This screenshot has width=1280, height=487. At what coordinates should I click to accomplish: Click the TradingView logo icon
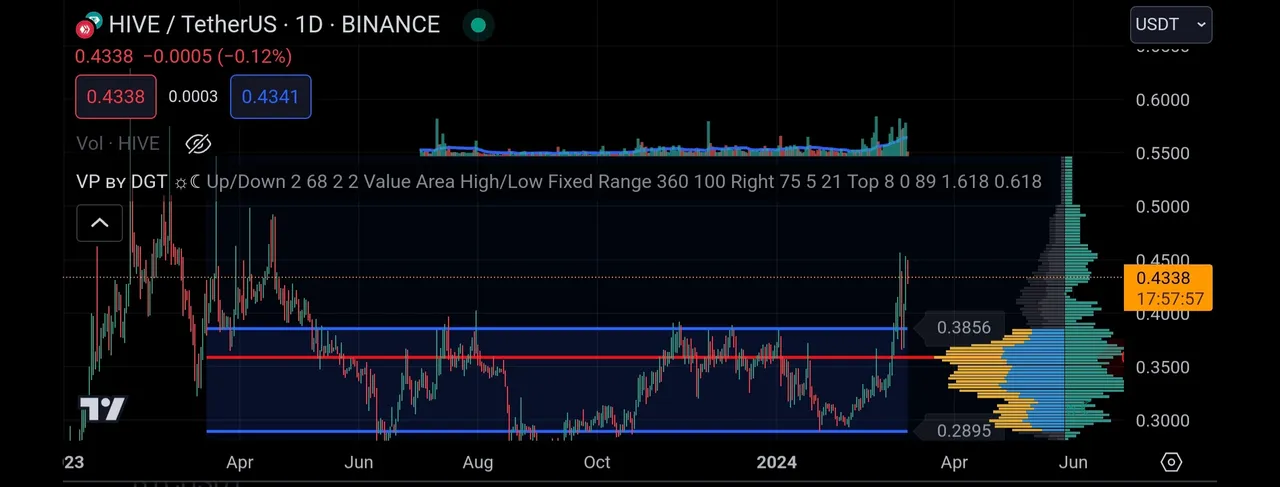[x=102, y=409]
